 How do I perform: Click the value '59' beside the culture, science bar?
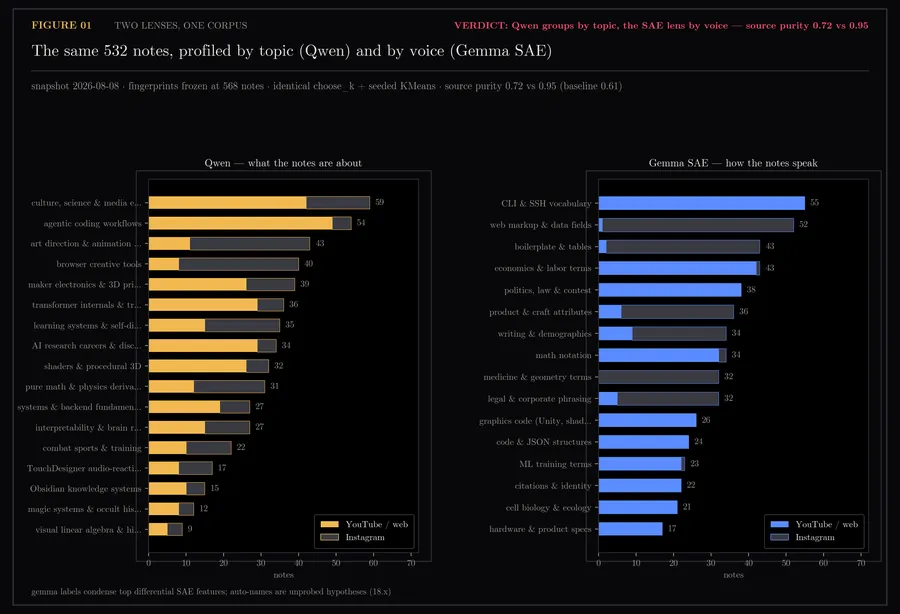point(379,202)
